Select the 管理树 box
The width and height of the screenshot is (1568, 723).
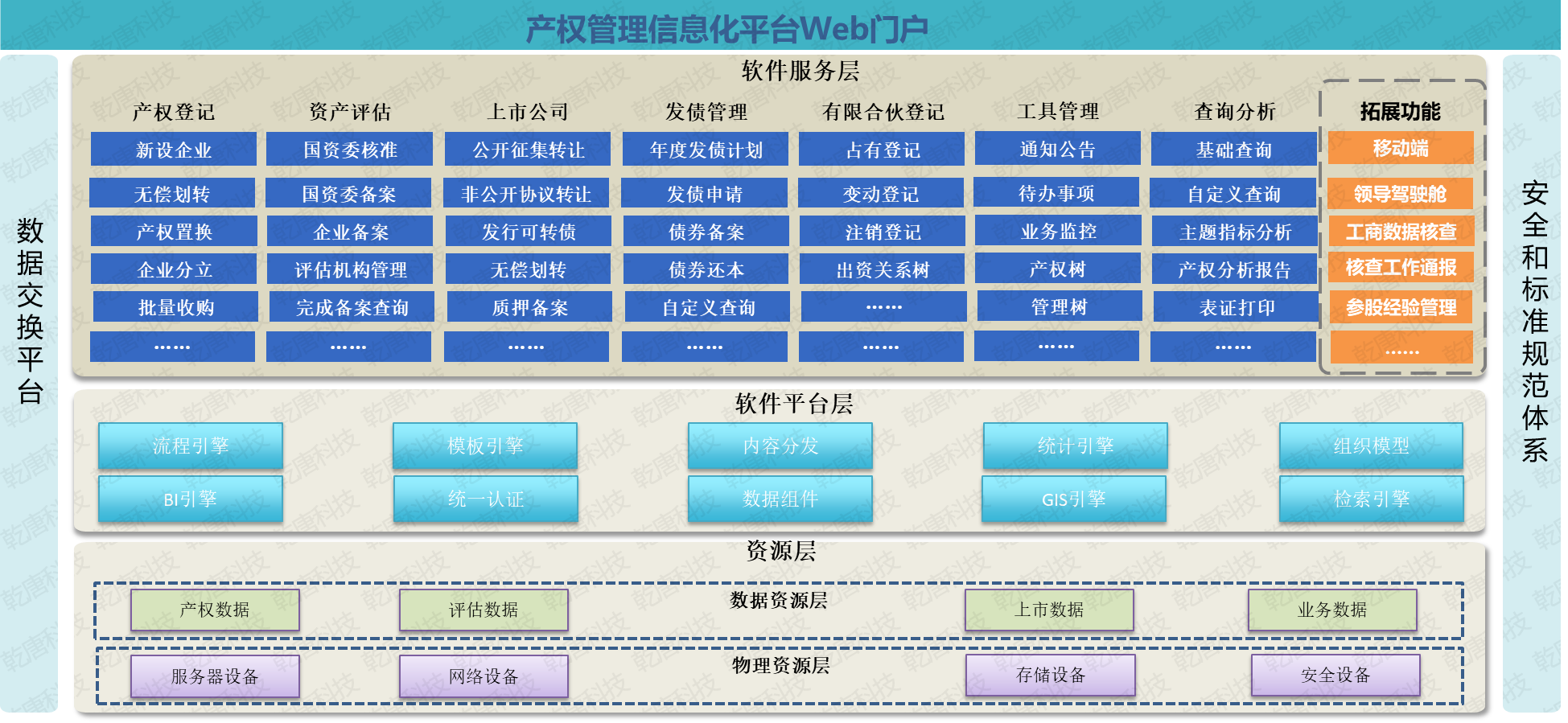pyautogui.click(x=1060, y=306)
